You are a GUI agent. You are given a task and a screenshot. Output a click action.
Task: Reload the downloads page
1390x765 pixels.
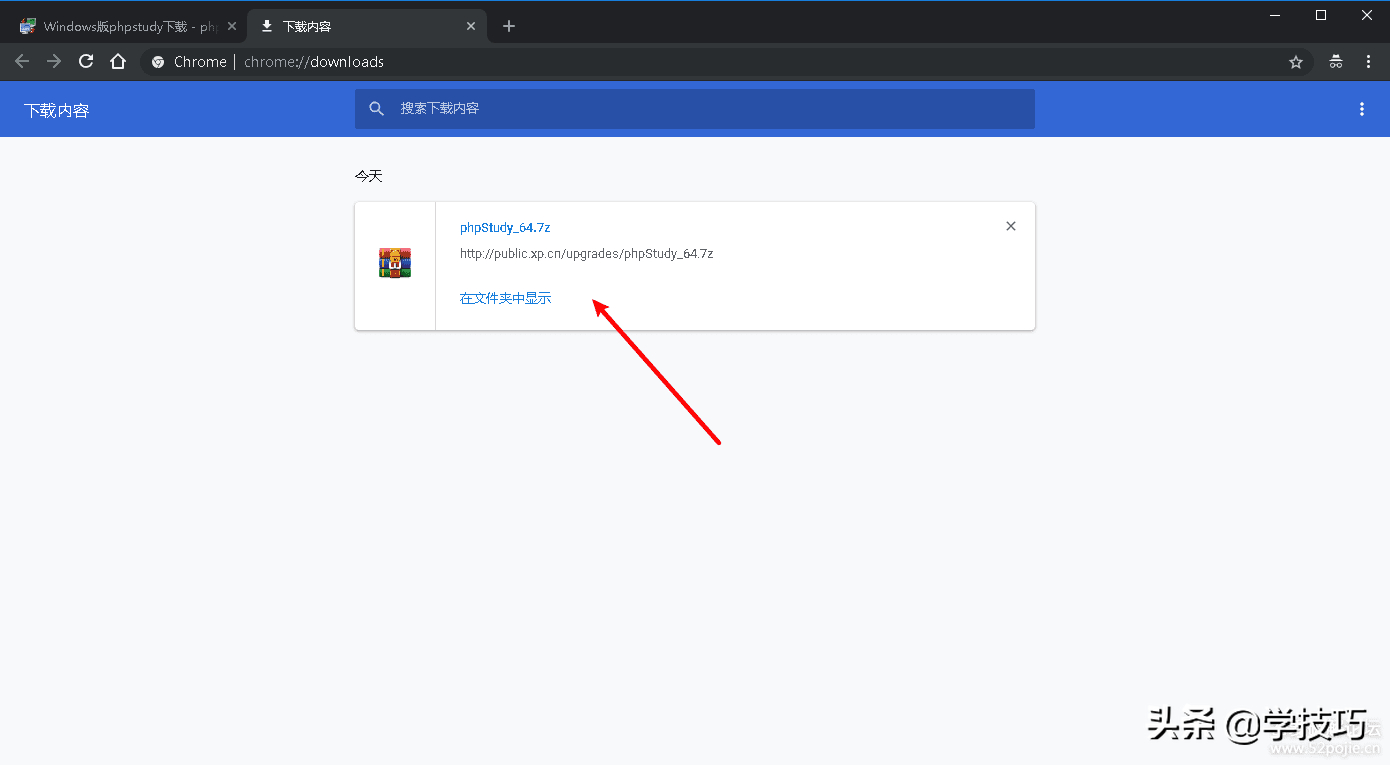(x=86, y=62)
